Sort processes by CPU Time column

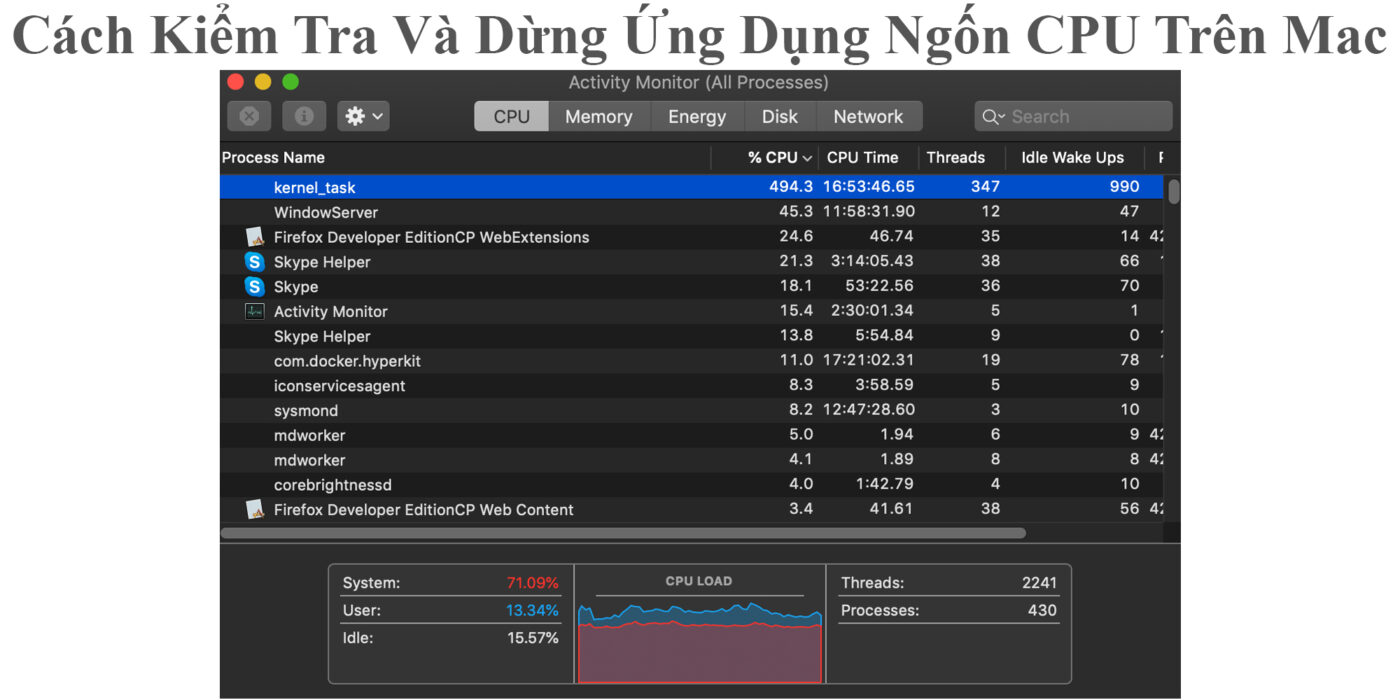(x=862, y=157)
